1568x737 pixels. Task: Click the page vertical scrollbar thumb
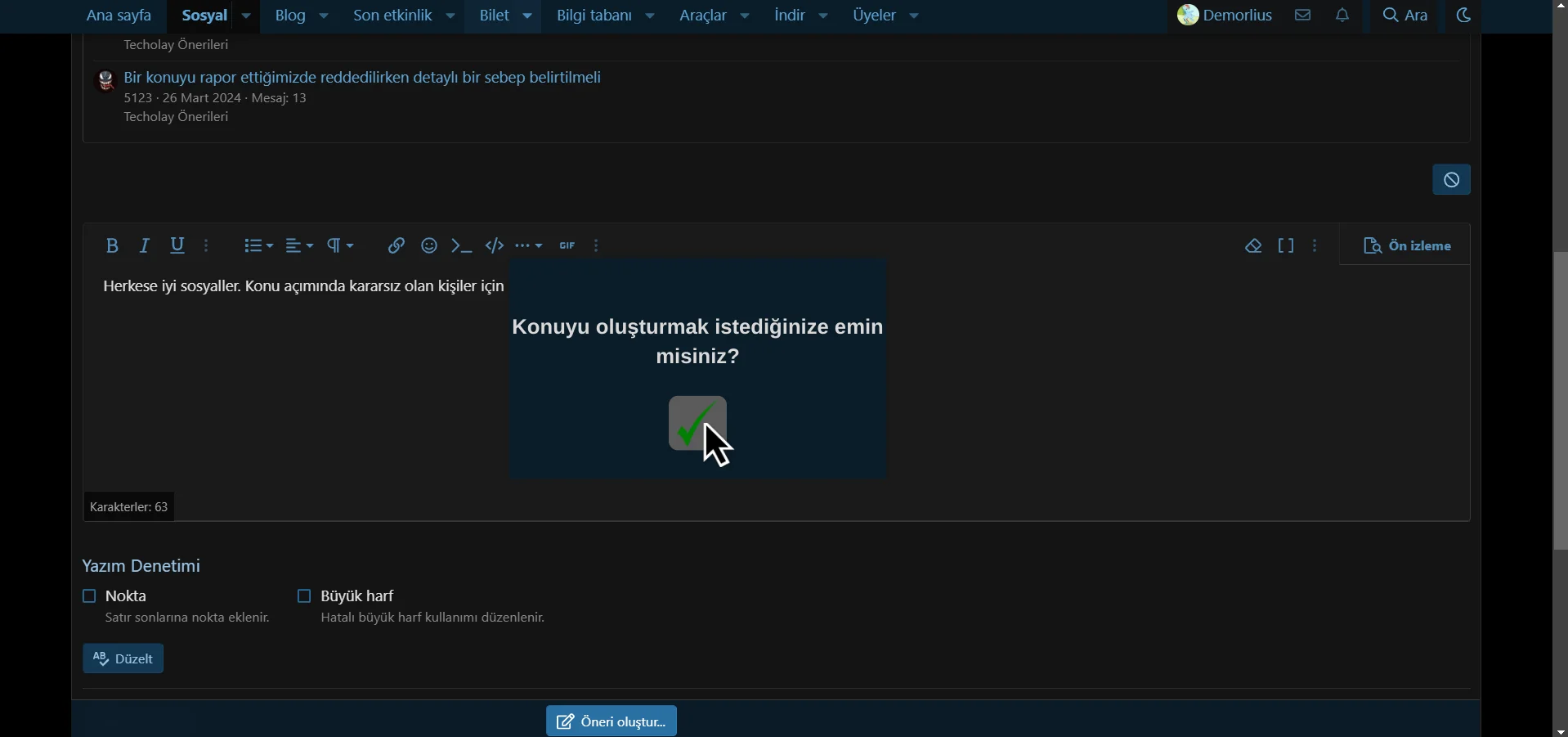pyautogui.click(x=1560, y=401)
